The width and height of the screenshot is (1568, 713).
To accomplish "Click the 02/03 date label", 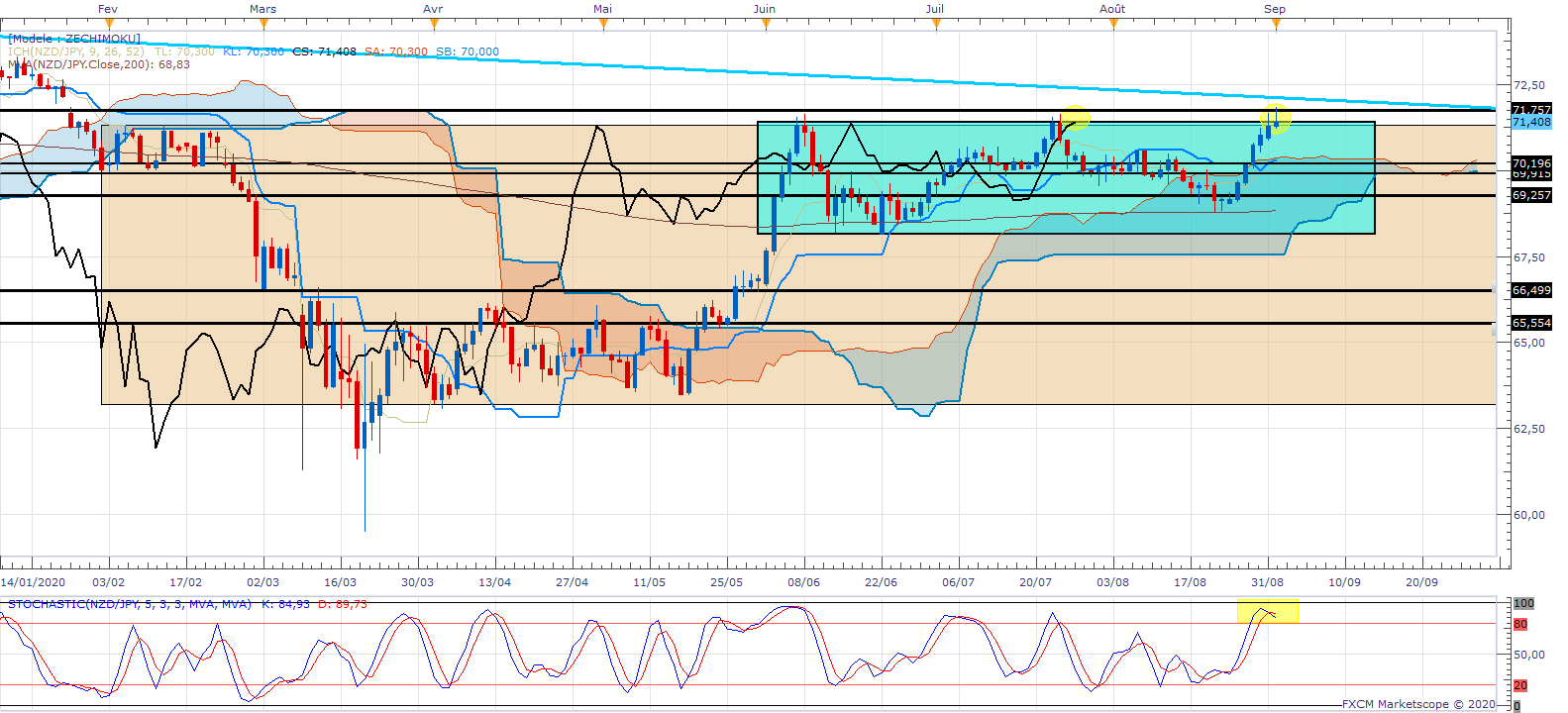I will [263, 582].
